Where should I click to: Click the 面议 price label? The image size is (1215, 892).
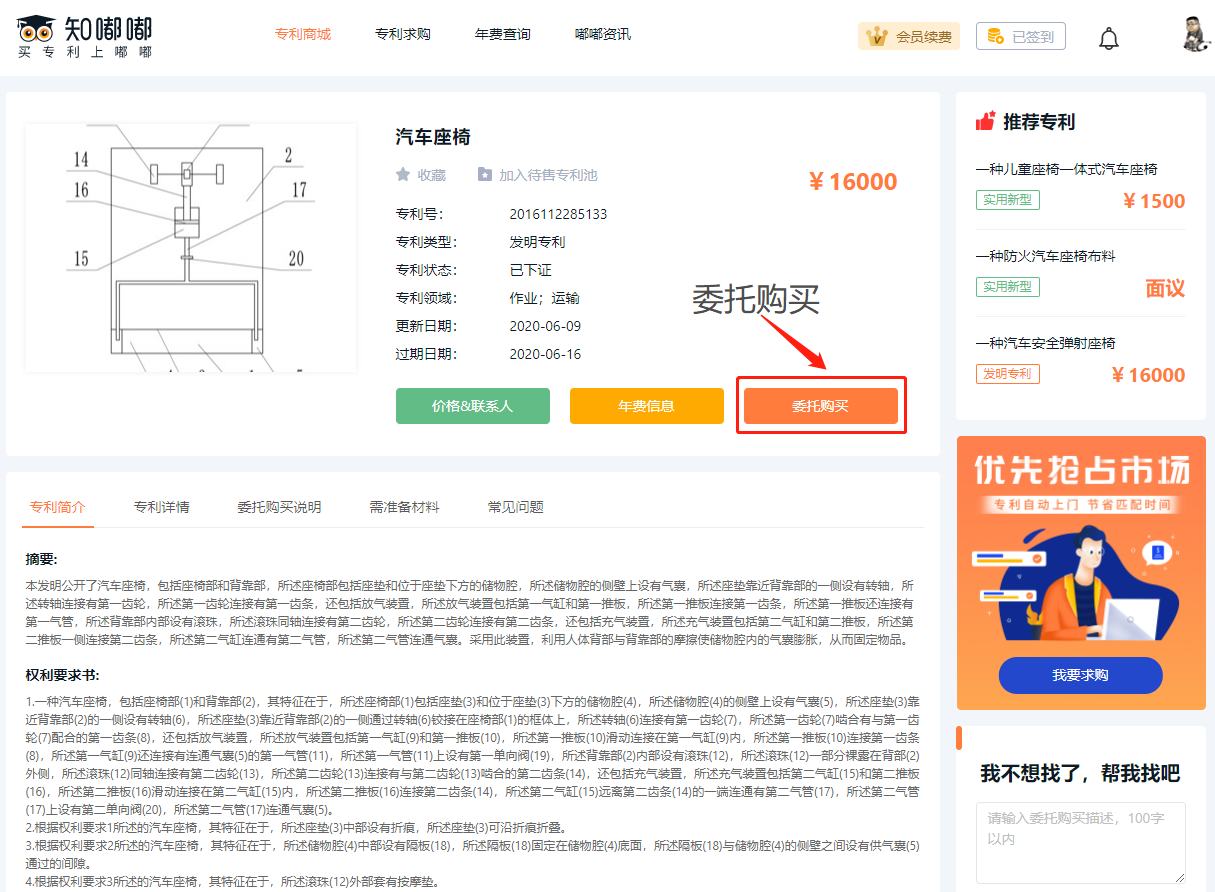1165,288
